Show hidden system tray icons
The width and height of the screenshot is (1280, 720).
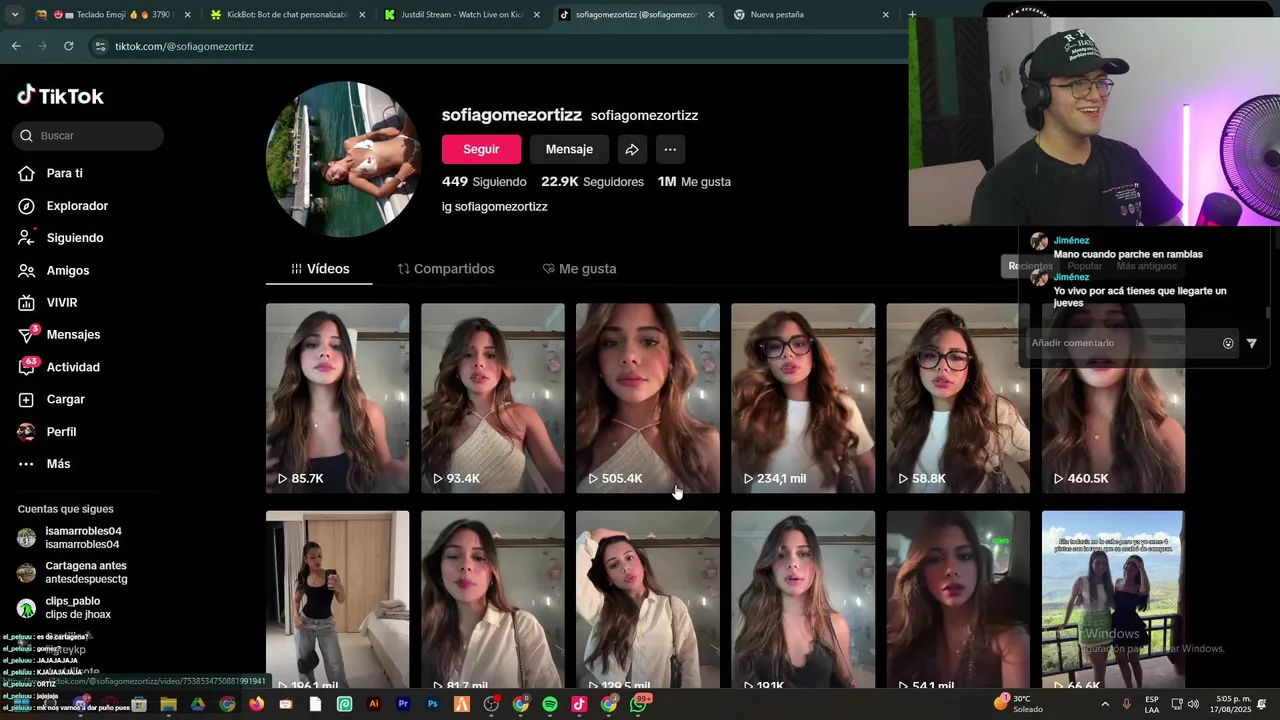pos(1105,704)
